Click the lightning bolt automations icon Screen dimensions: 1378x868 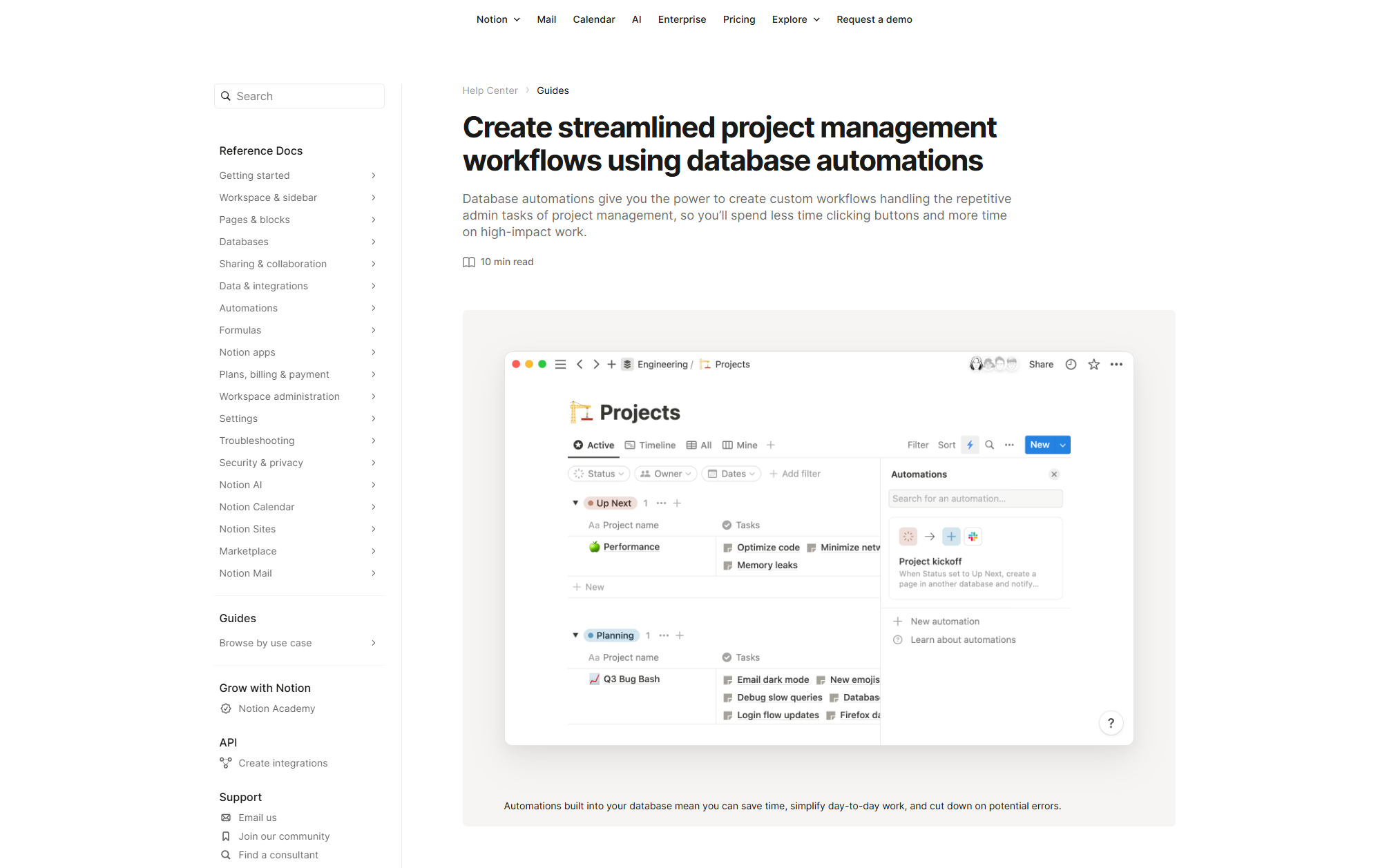point(970,445)
